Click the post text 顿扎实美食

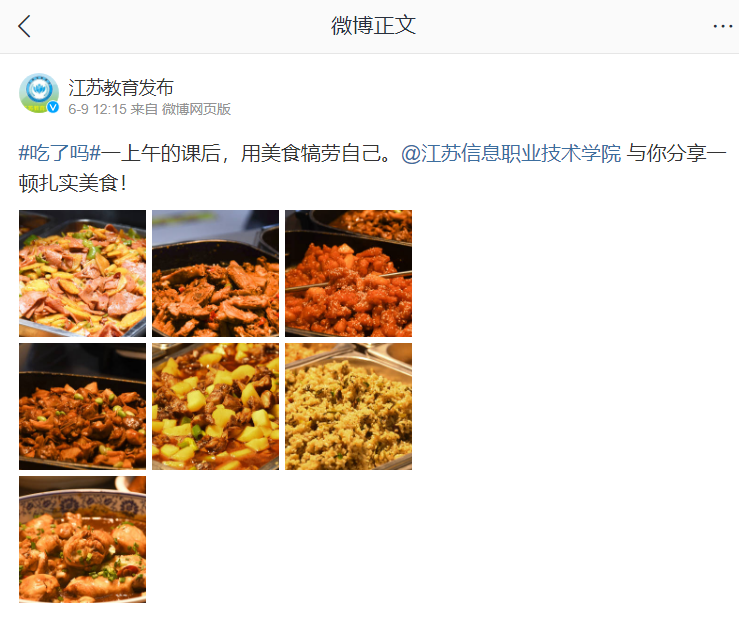(x=68, y=183)
